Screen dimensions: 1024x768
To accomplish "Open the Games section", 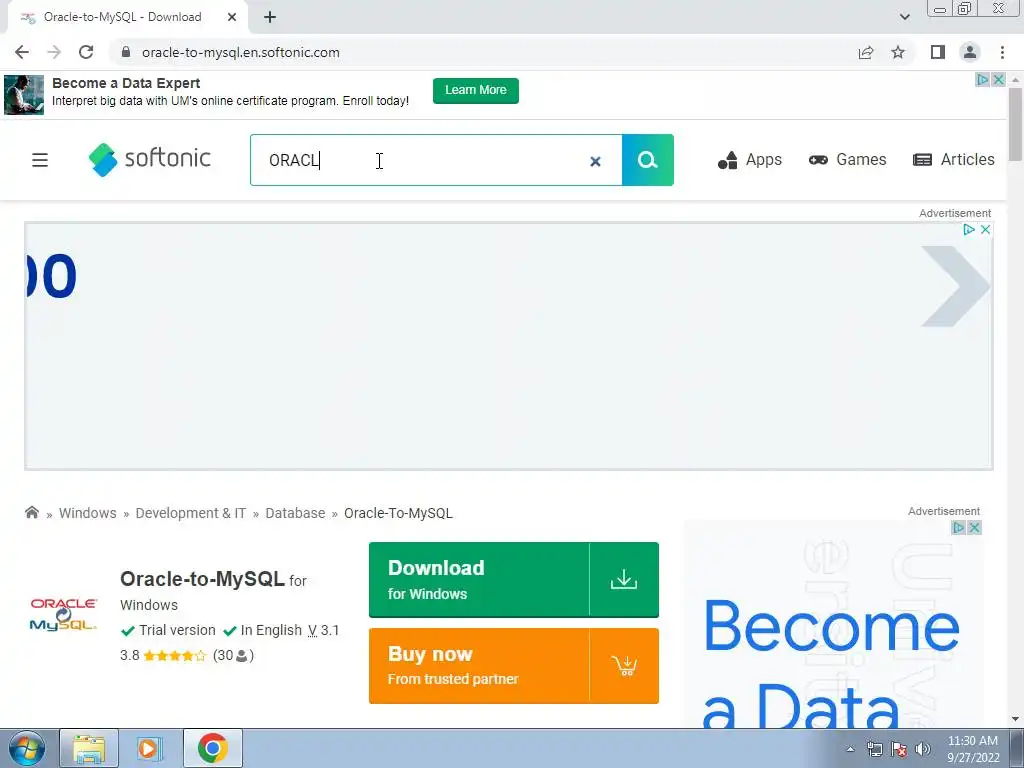I will 848,159.
